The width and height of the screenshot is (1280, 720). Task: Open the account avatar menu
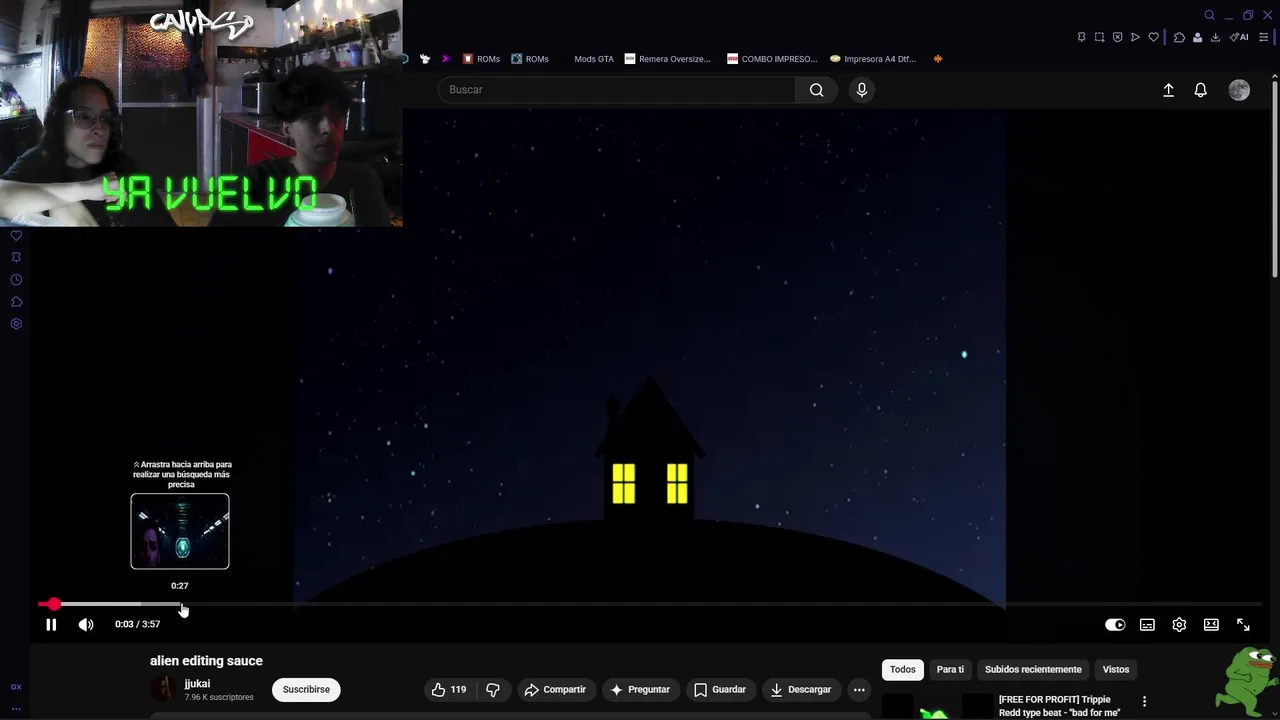click(x=1239, y=90)
